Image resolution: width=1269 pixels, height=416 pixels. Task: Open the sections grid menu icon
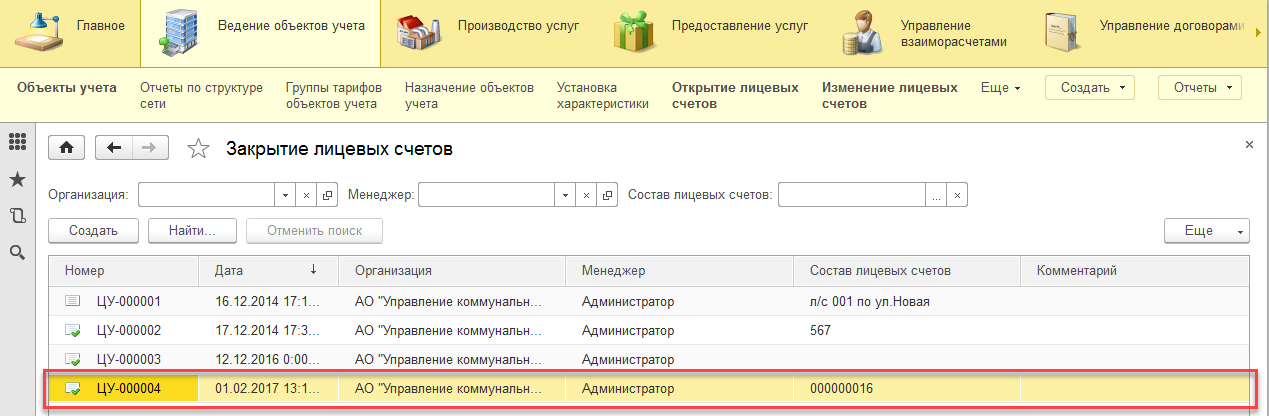coord(16,143)
